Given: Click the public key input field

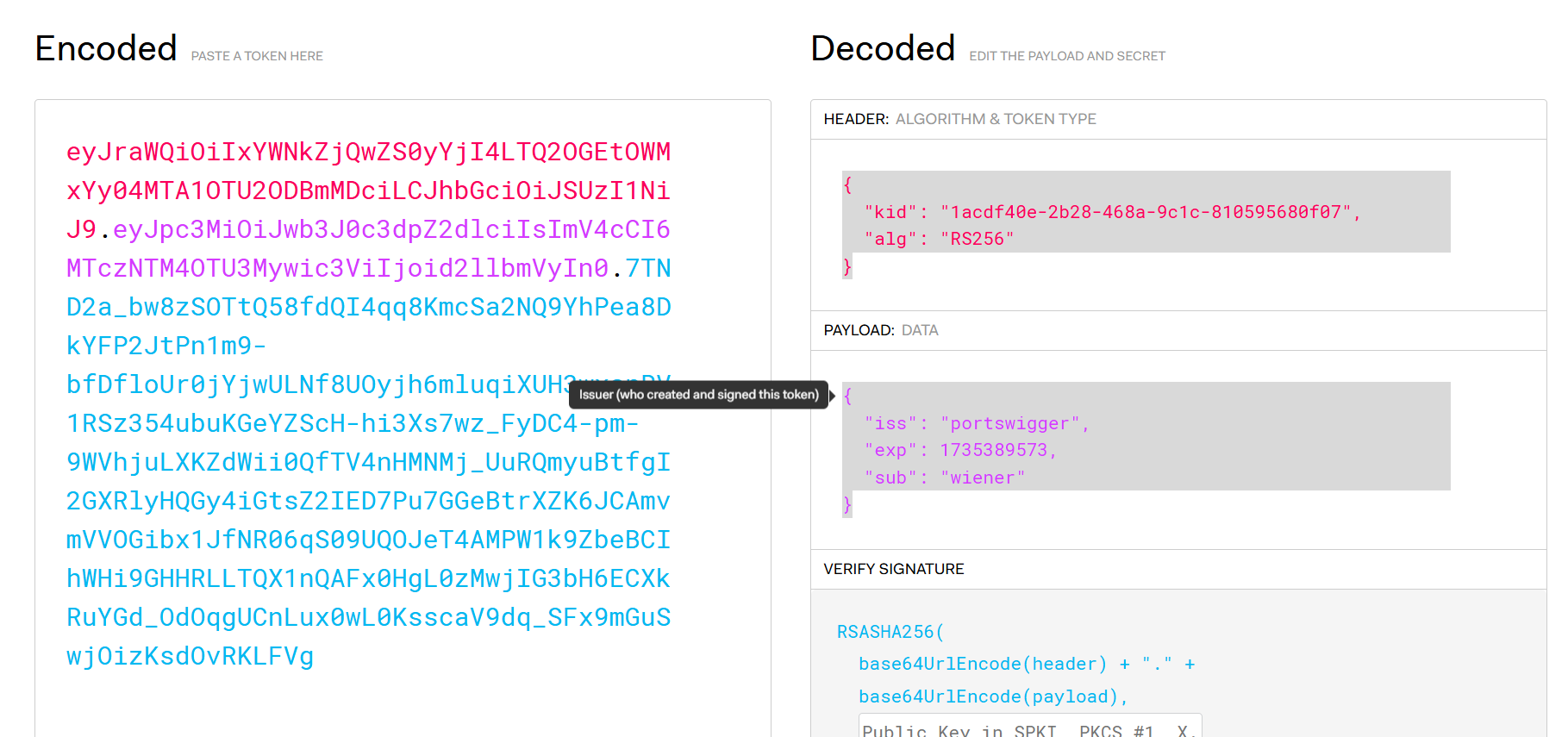Looking at the screenshot, I should click(1029, 727).
